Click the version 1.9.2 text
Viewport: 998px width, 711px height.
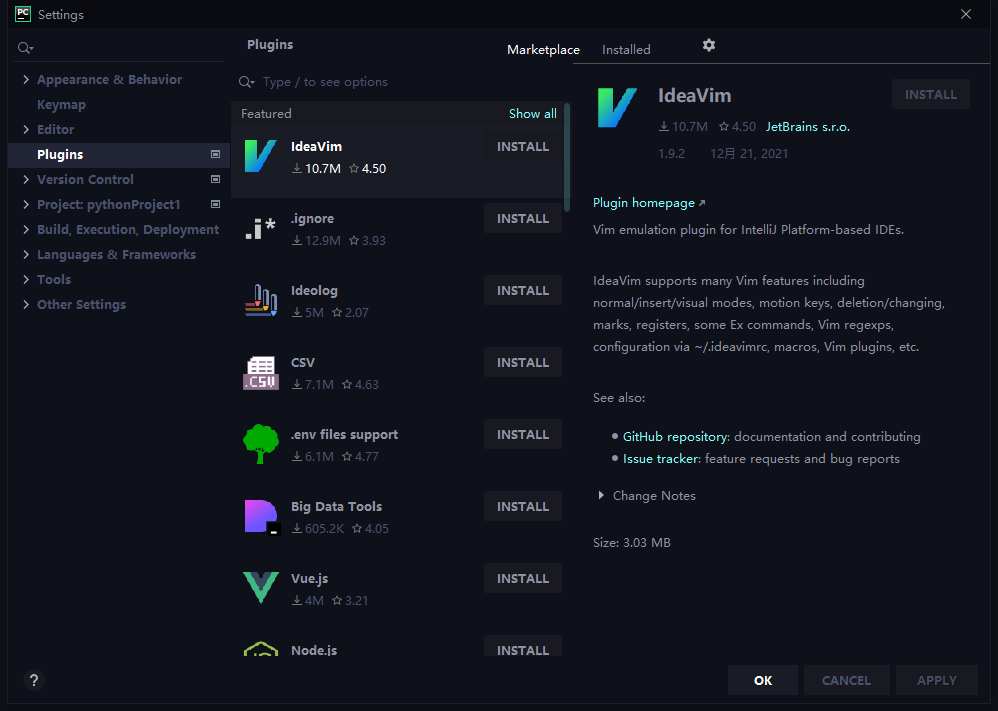coord(671,153)
